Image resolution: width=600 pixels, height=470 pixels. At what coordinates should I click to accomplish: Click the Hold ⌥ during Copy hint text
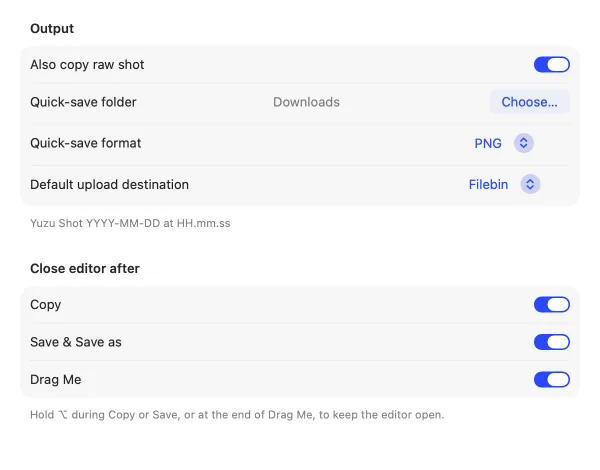pos(237,415)
